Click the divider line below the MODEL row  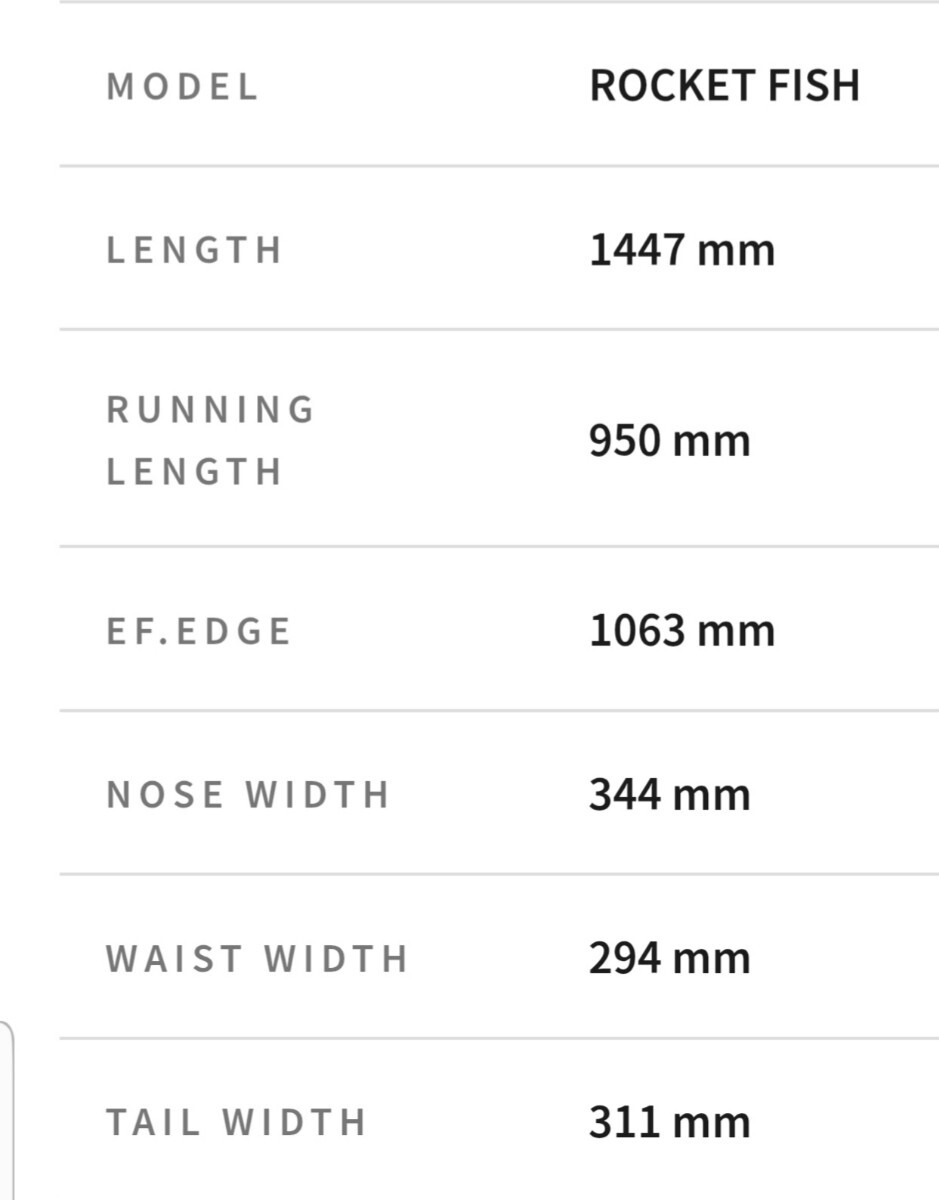tap(498, 166)
